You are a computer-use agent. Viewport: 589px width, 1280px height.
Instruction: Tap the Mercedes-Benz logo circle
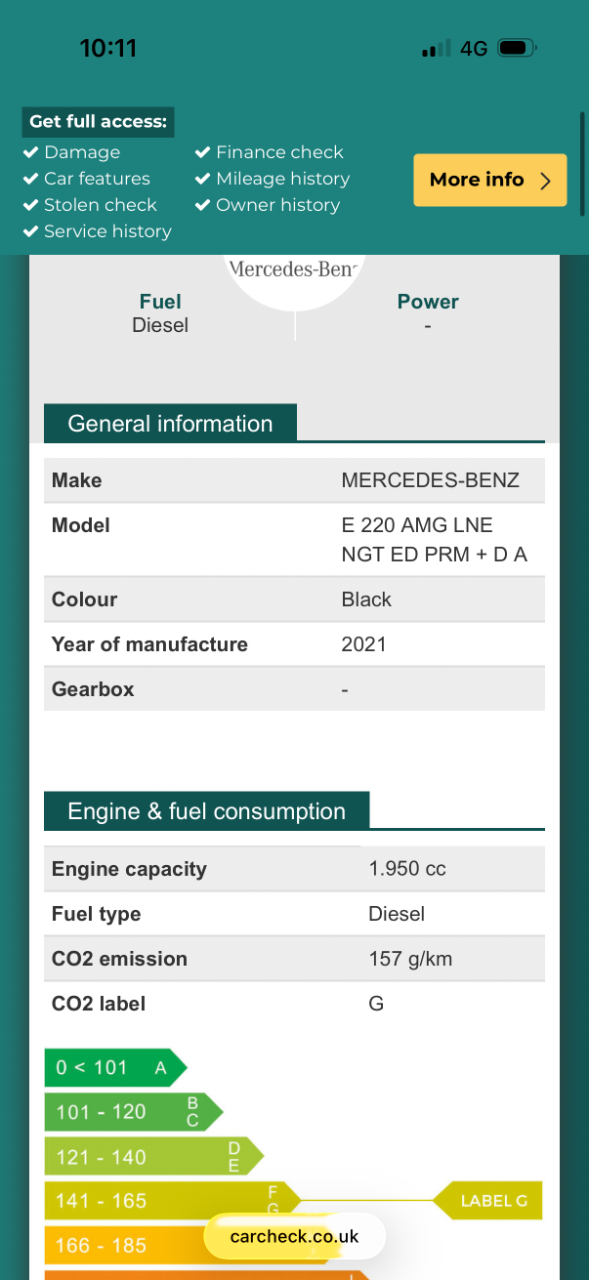[295, 276]
